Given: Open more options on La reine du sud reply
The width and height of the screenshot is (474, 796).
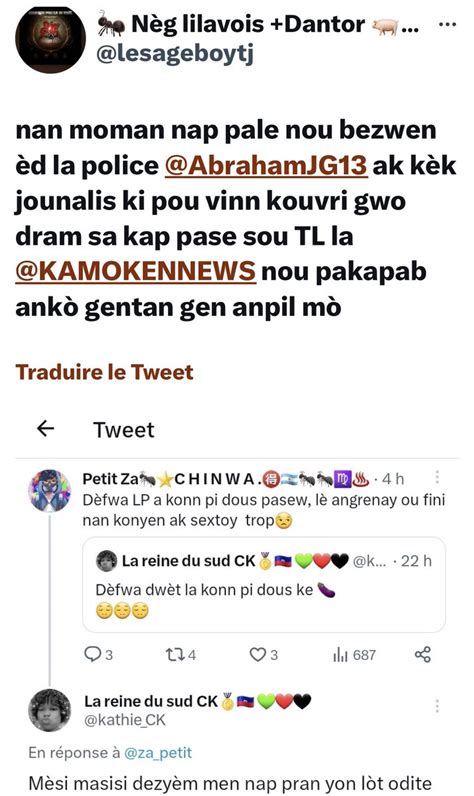Looking at the screenshot, I should [x=437, y=706].
